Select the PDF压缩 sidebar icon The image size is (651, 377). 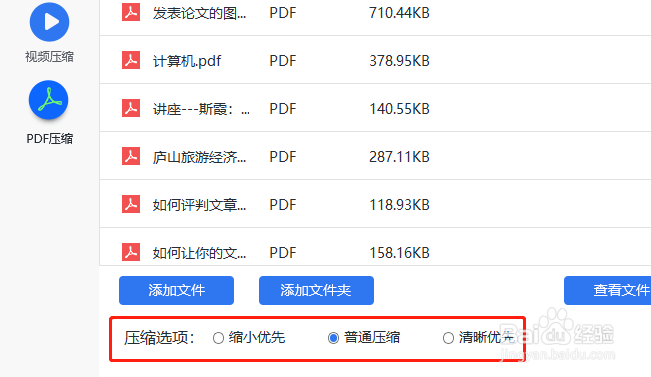tap(49, 100)
